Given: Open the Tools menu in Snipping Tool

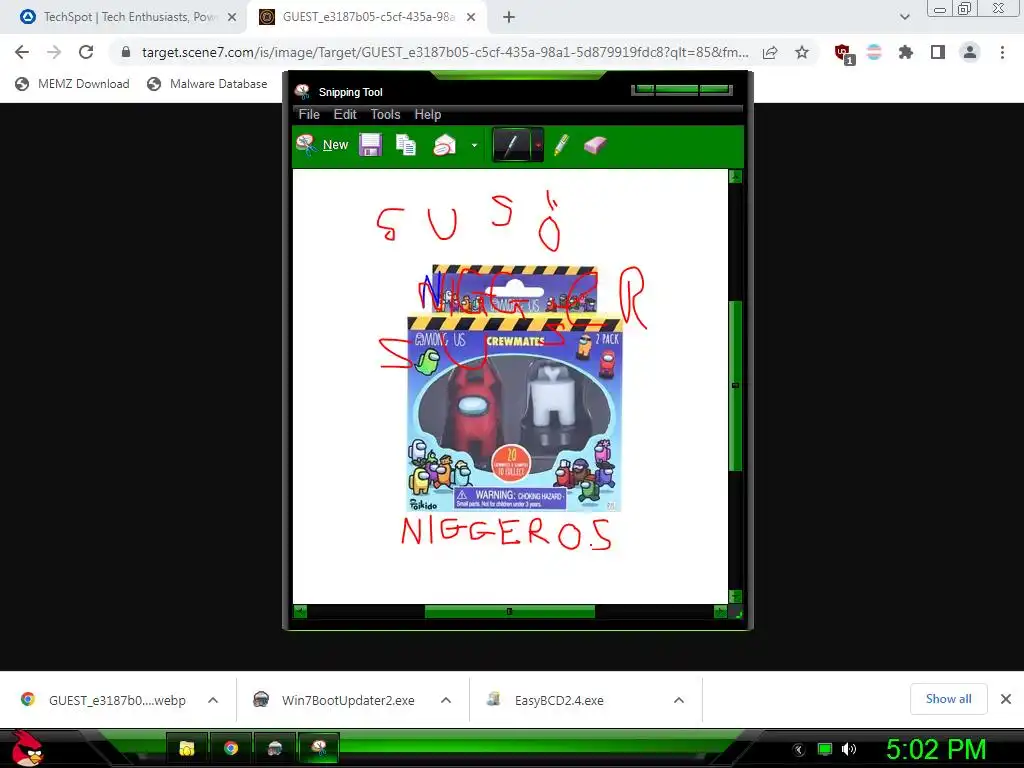Looking at the screenshot, I should pos(385,114).
